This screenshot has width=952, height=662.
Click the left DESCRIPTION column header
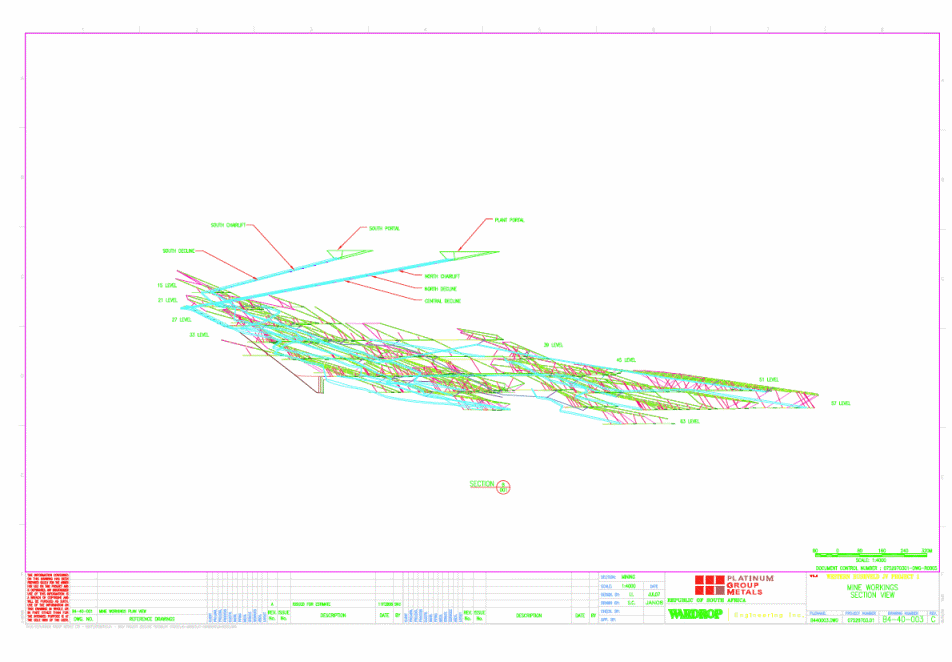click(x=333, y=616)
